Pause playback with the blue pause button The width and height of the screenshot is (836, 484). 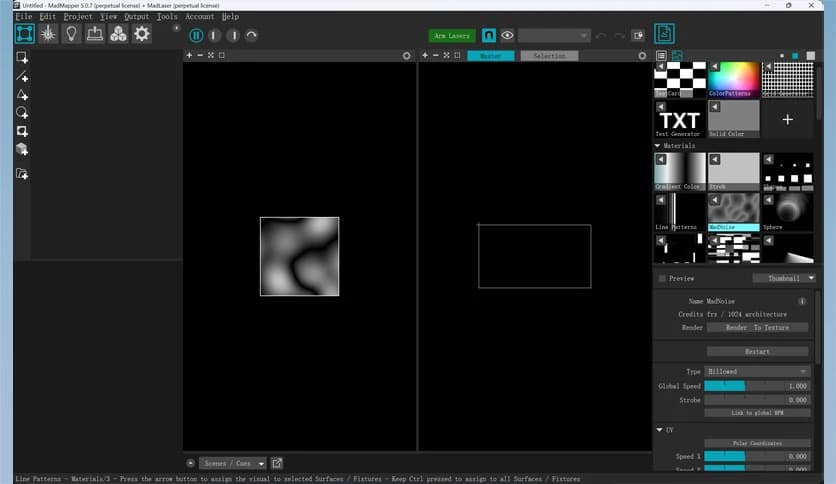[x=196, y=36]
